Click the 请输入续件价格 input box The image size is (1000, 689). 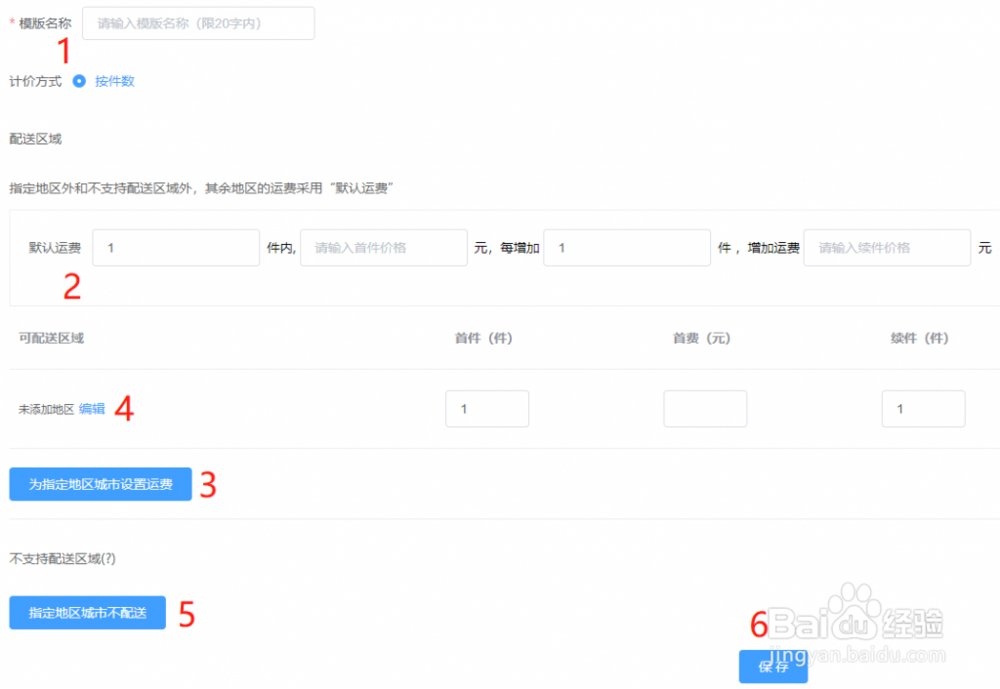(887, 247)
